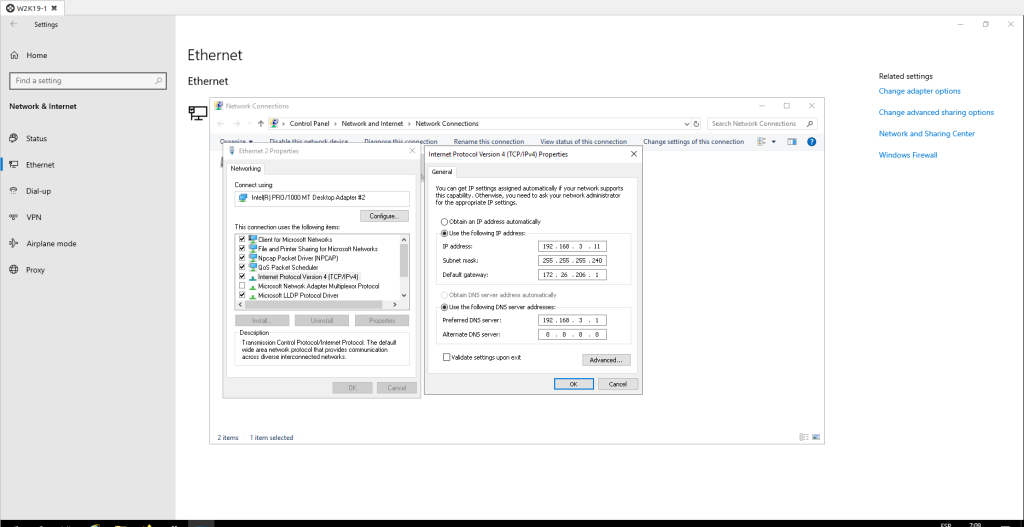Open the Dial-up phone icon

14,191
